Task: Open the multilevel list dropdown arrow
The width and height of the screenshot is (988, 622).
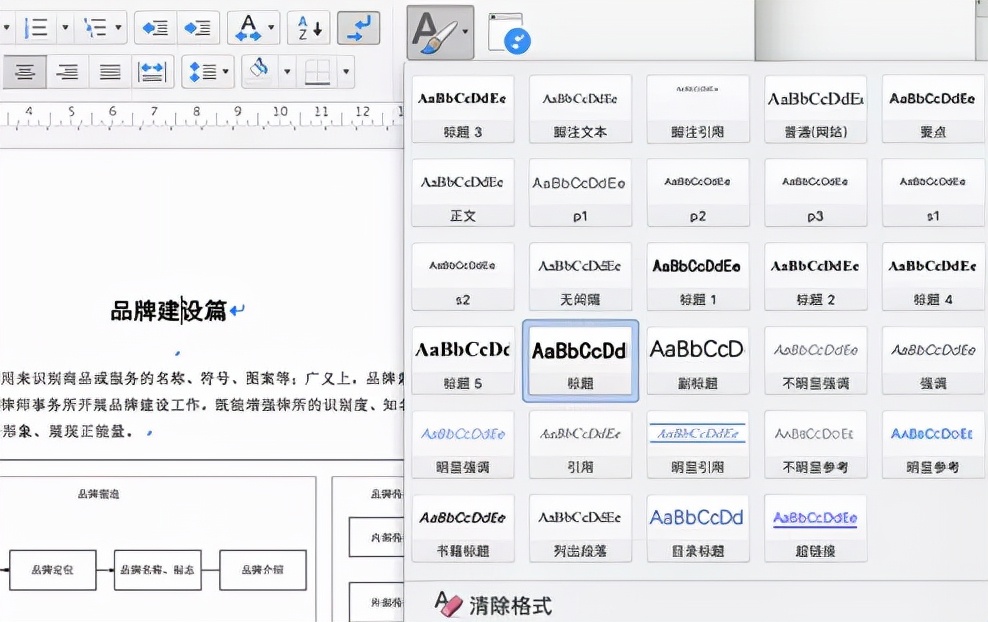Action: (117, 27)
